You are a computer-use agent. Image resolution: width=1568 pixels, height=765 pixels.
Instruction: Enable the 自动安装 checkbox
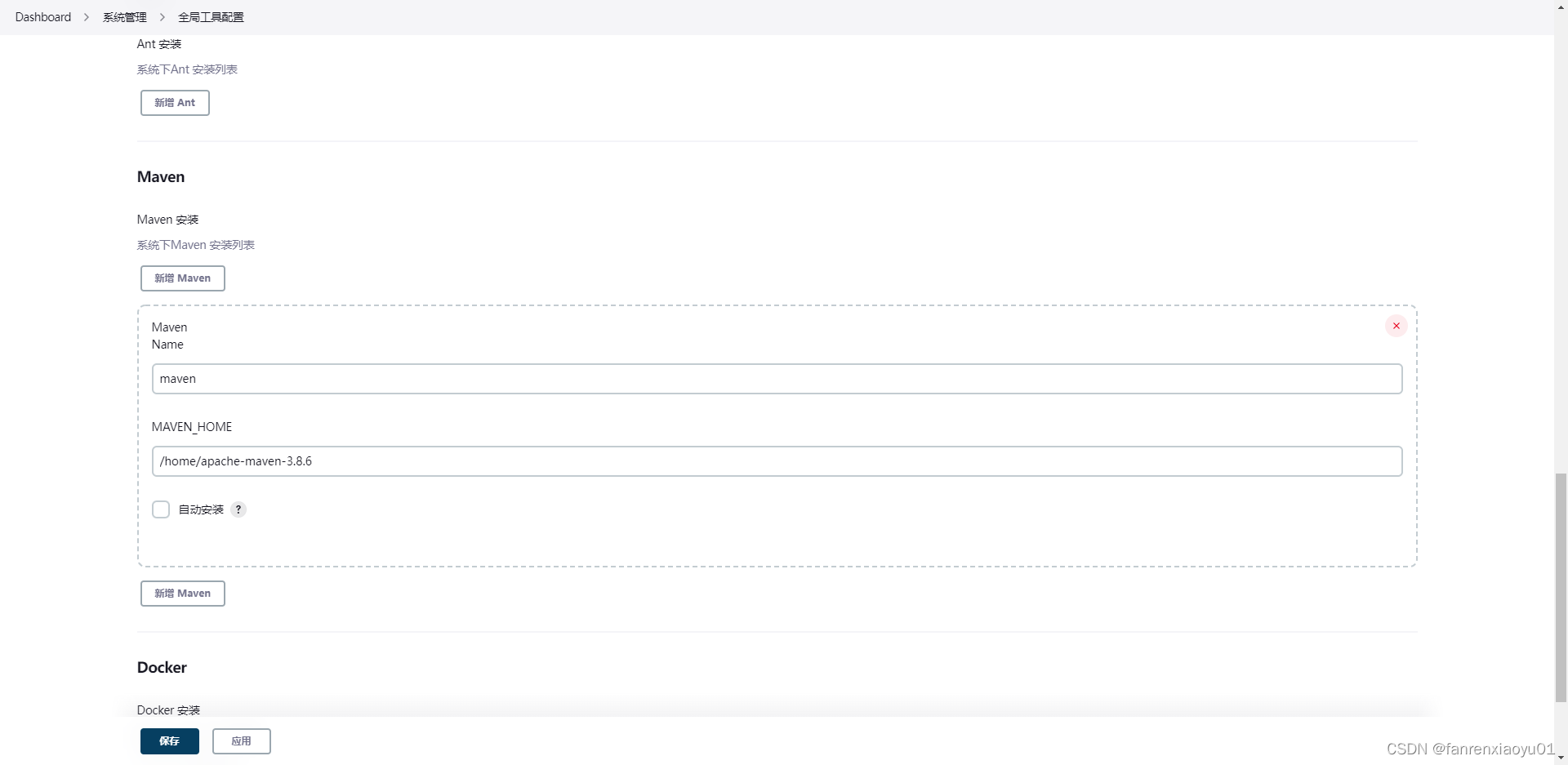click(161, 509)
